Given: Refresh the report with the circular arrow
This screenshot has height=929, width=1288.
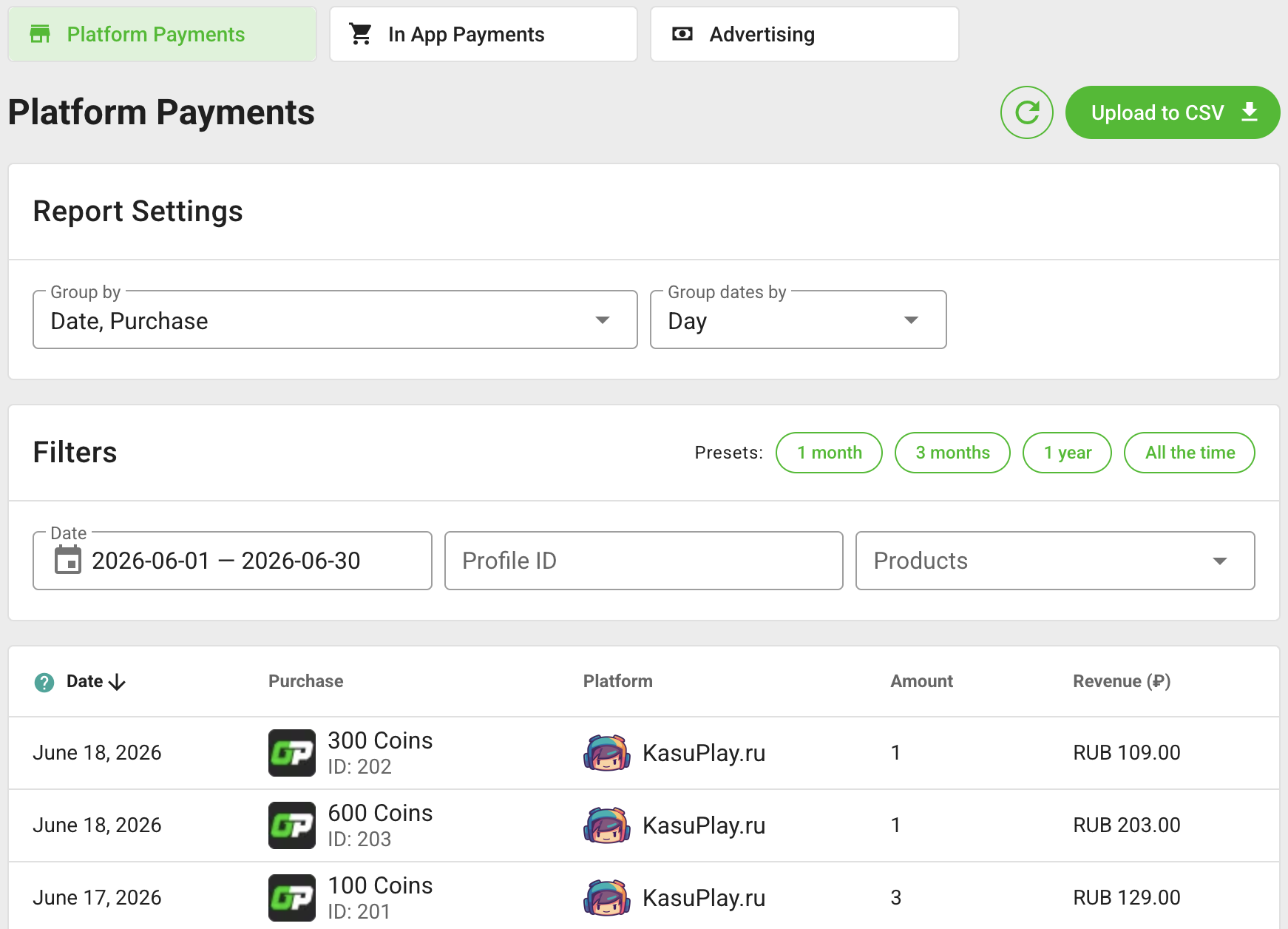Looking at the screenshot, I should [x=1026, y=112].
